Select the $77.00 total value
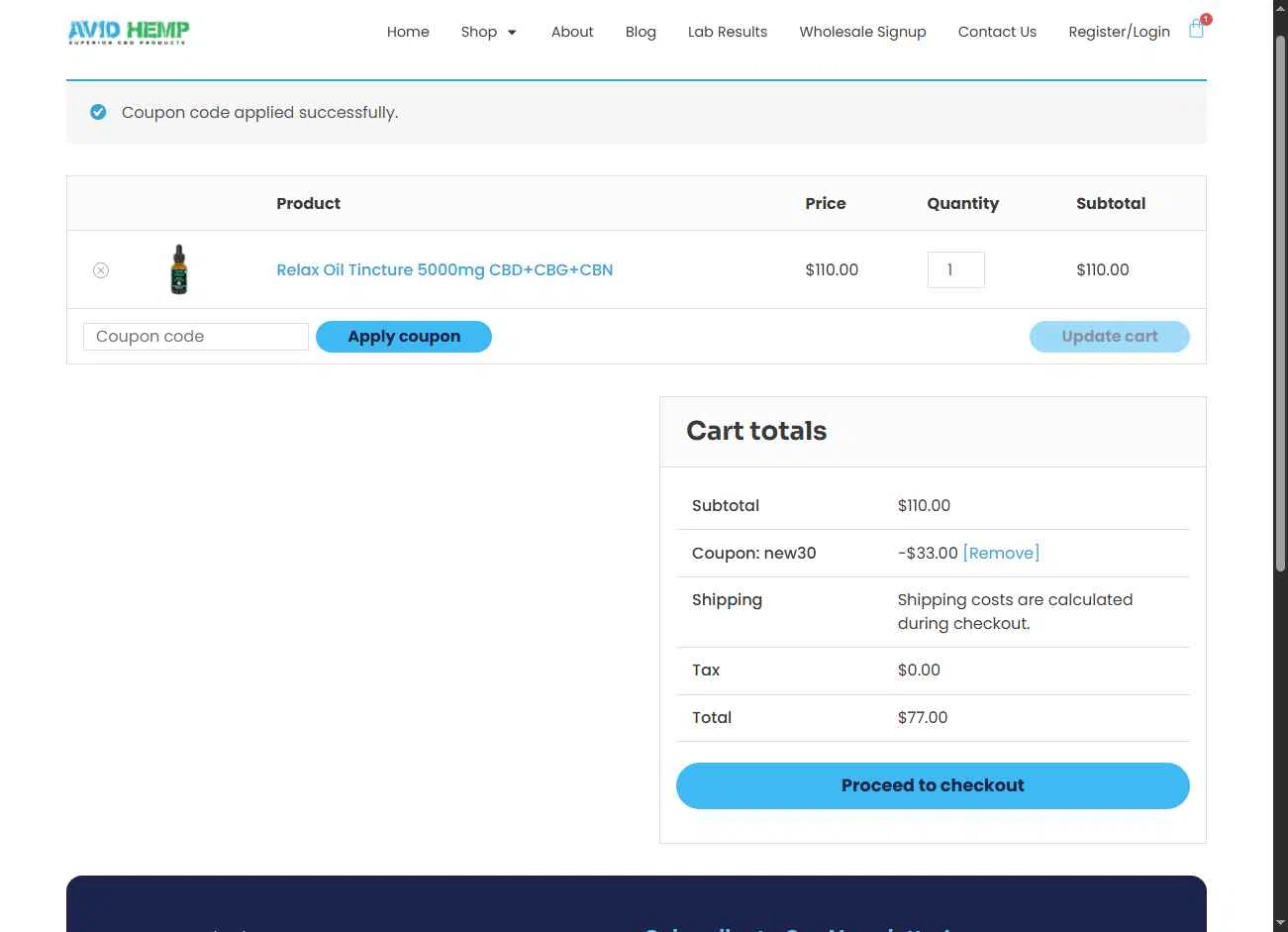The height and width of the screenshot is (932, 1288). tap(923, 717)
